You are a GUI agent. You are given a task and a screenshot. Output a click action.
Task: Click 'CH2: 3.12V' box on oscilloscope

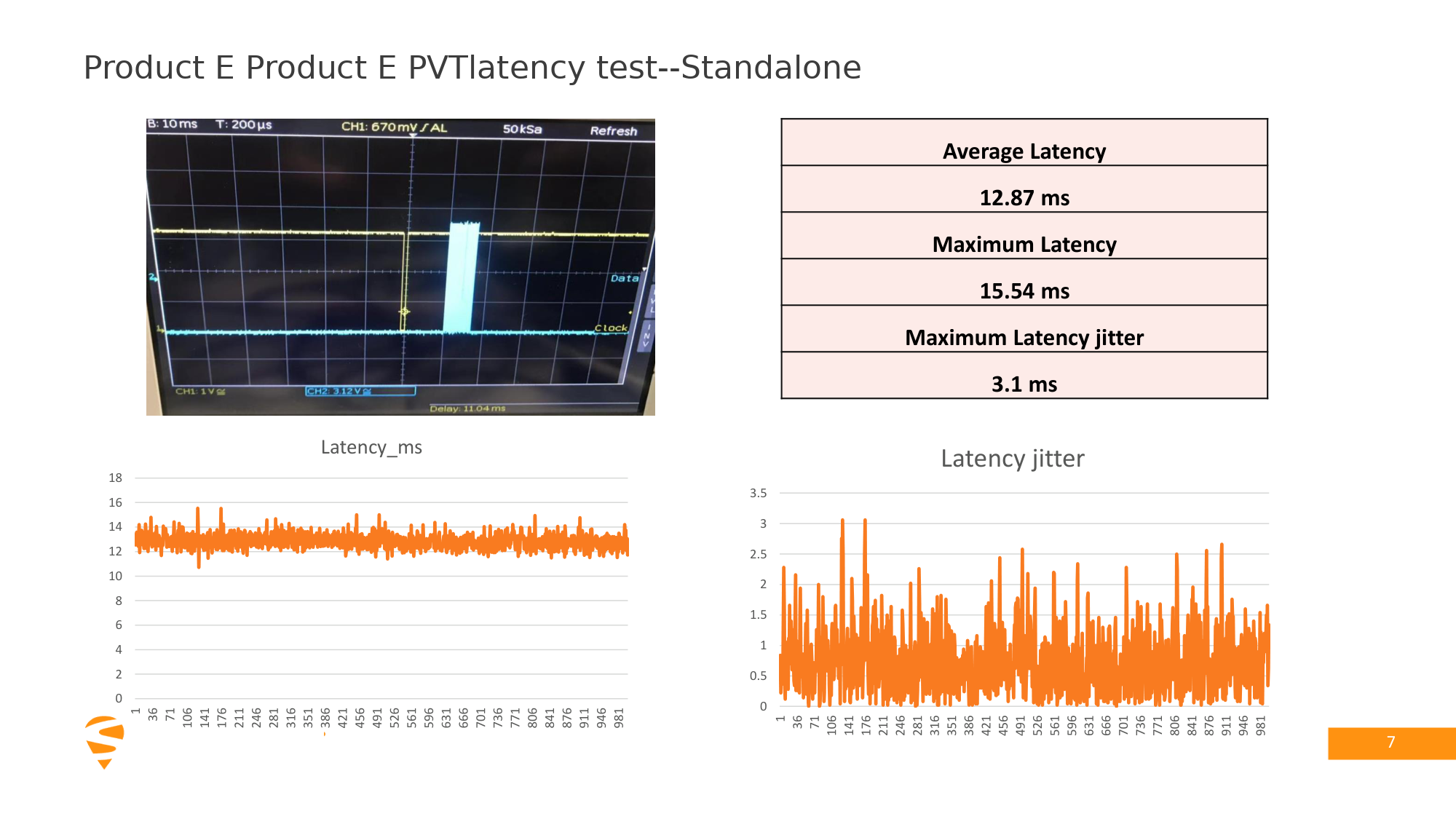coord(360,391)
